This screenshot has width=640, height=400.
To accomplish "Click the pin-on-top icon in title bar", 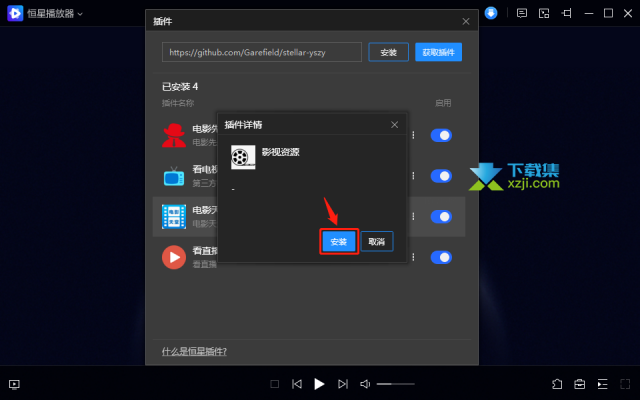I will pos(566,13).
